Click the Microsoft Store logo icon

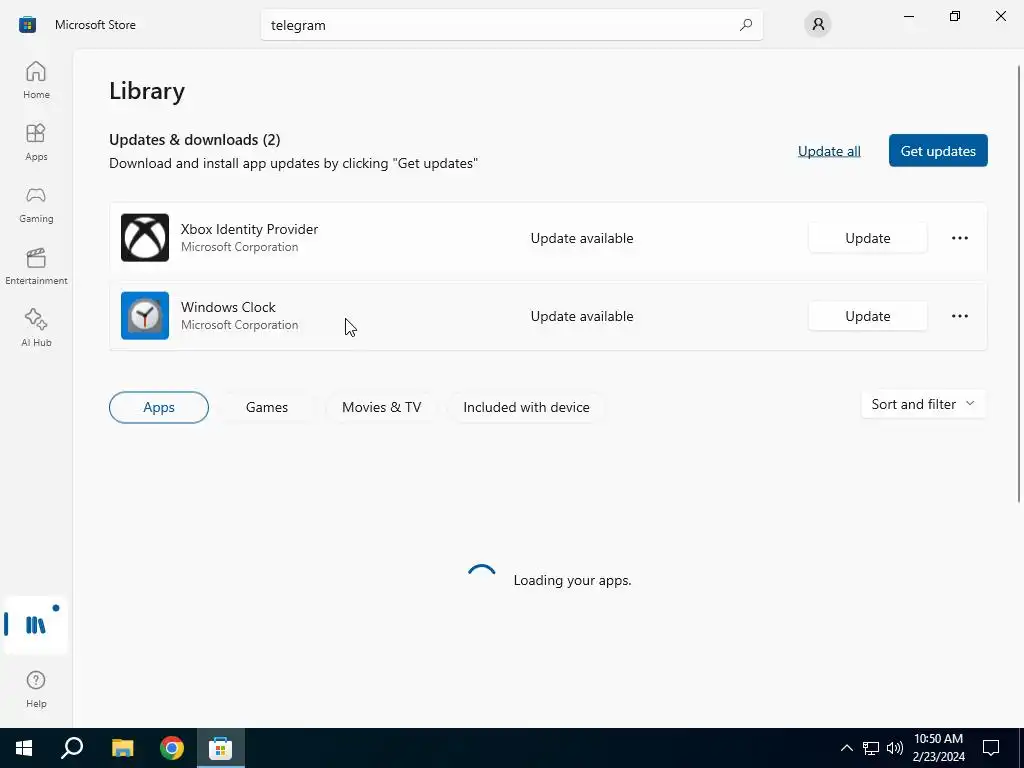pyautogui.click(x=27, y=25)
